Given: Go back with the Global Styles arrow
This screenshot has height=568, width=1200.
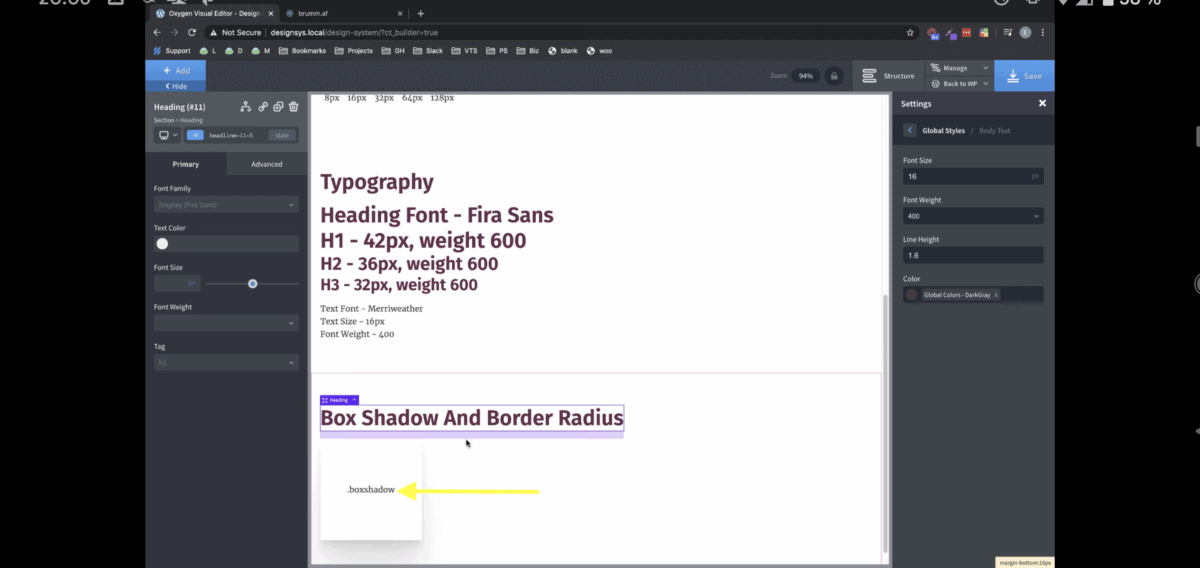Looking at the screenshot, I should coord(909,131).
